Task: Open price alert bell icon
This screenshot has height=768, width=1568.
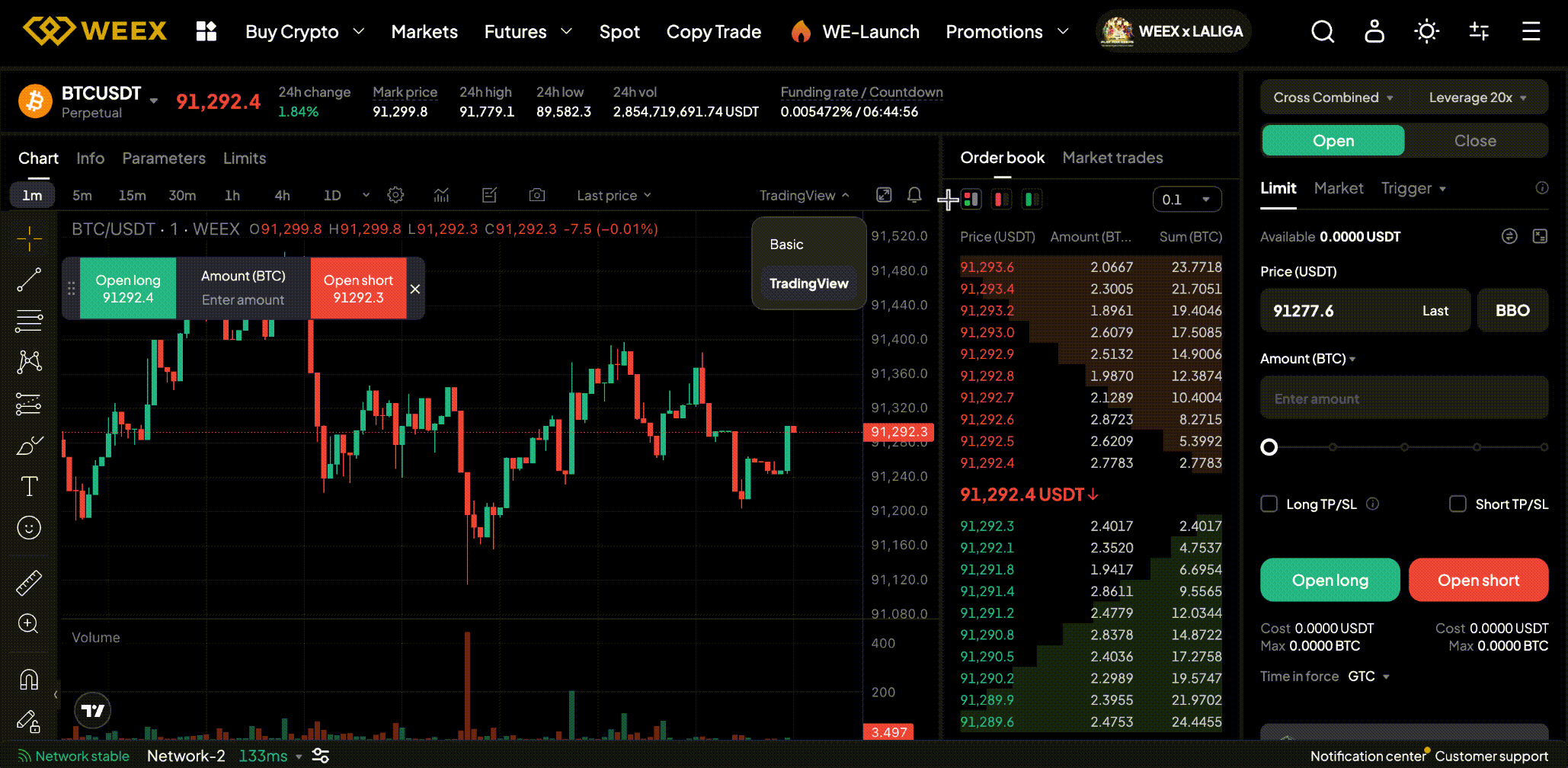Action: (x=914, y=195)
